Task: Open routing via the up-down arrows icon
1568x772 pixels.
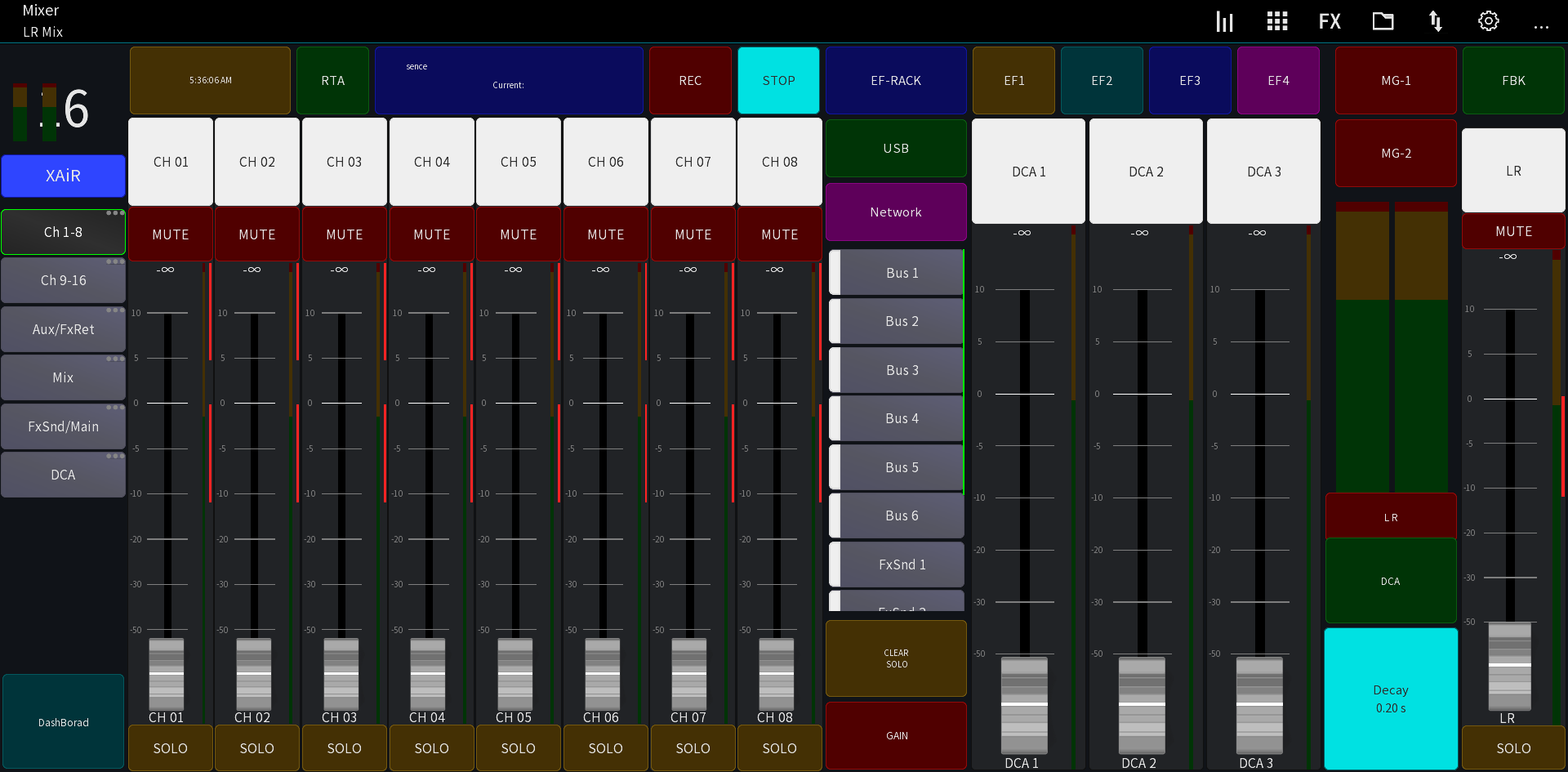Action: (x=1436, y=21)
